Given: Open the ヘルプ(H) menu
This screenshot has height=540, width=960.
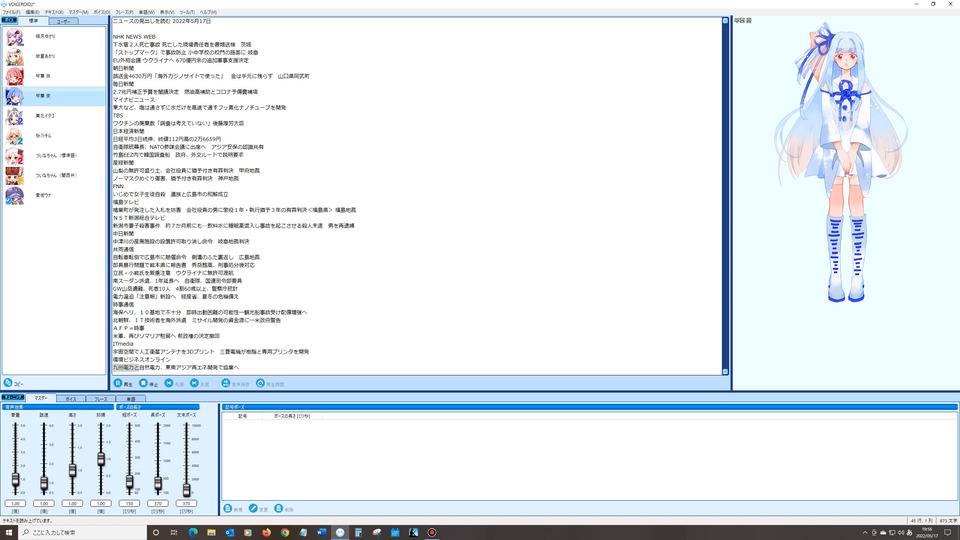Looking at the screenshot, I should pyautogui.click(x=208, y=12).
